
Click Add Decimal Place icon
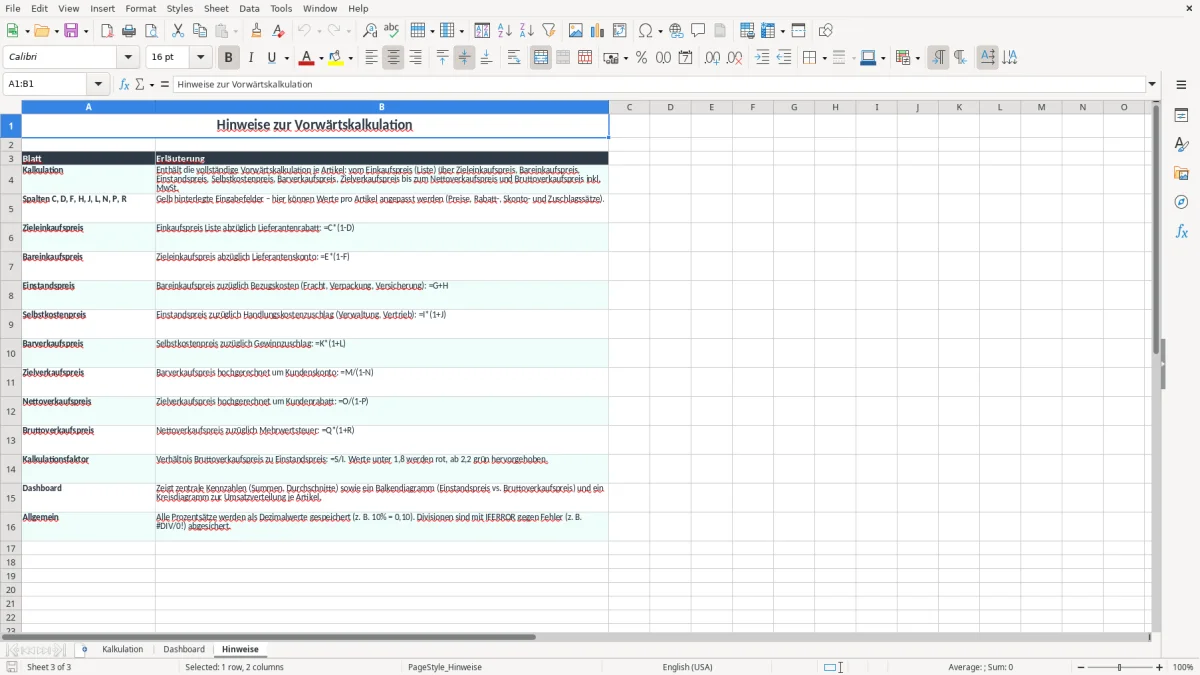tap(712, 58)
